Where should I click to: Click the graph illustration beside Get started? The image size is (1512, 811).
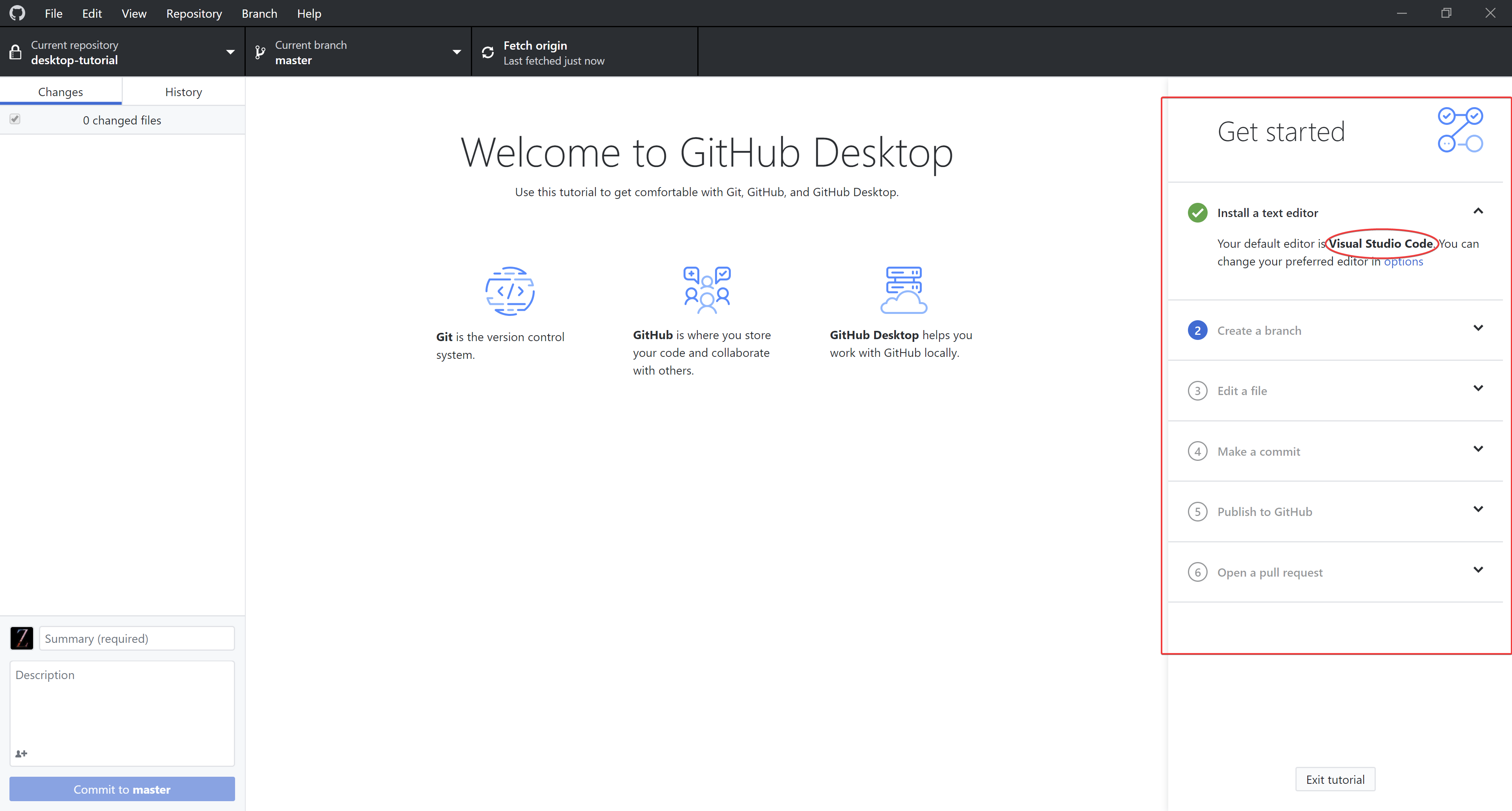pyautogui.click(x=1460, y=129)
